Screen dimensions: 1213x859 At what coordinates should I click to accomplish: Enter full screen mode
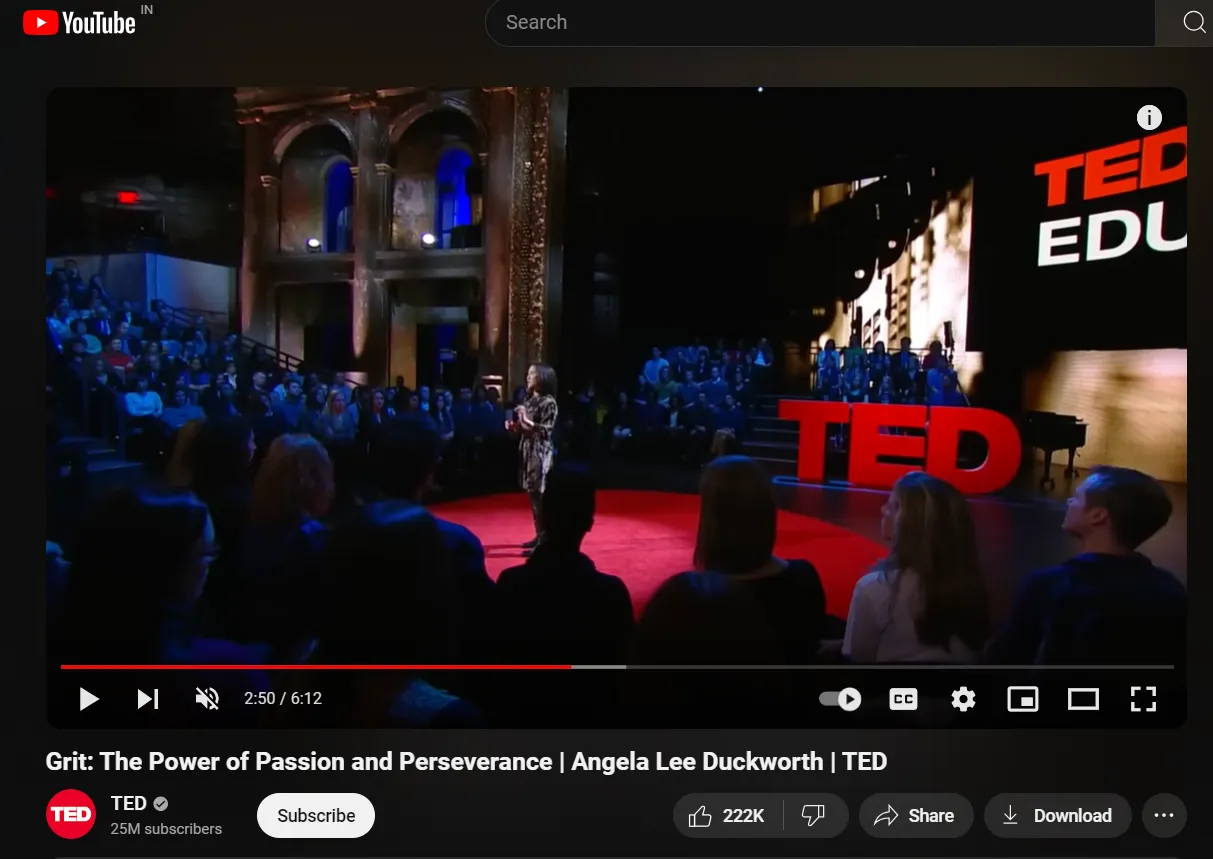tap(1143, 699)
